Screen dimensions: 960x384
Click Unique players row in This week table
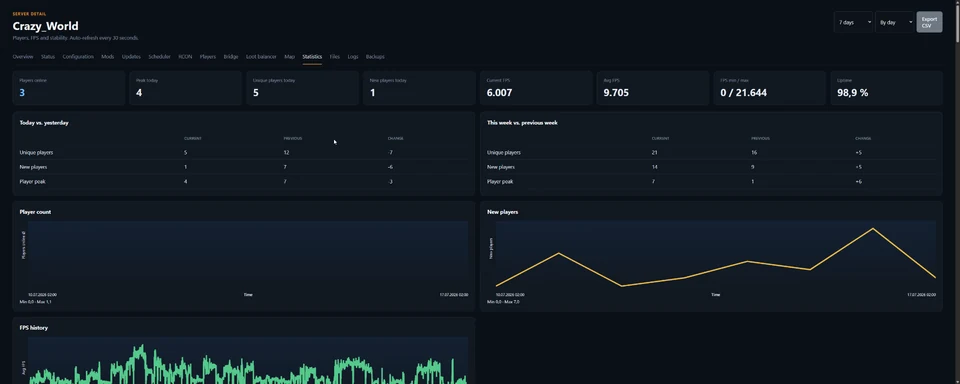pos(711,152)
